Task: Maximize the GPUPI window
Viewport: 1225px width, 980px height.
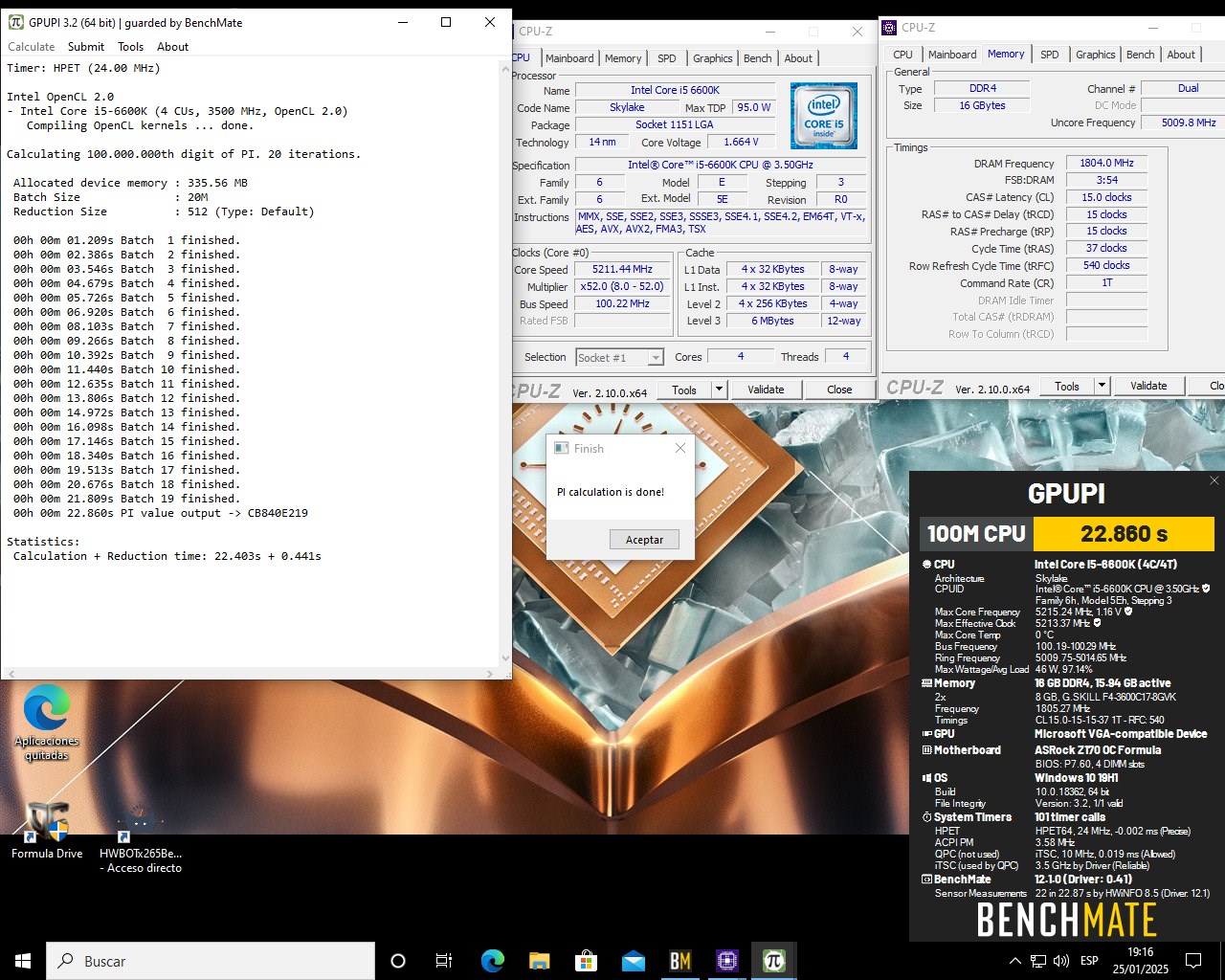Action: click(446, 22)
